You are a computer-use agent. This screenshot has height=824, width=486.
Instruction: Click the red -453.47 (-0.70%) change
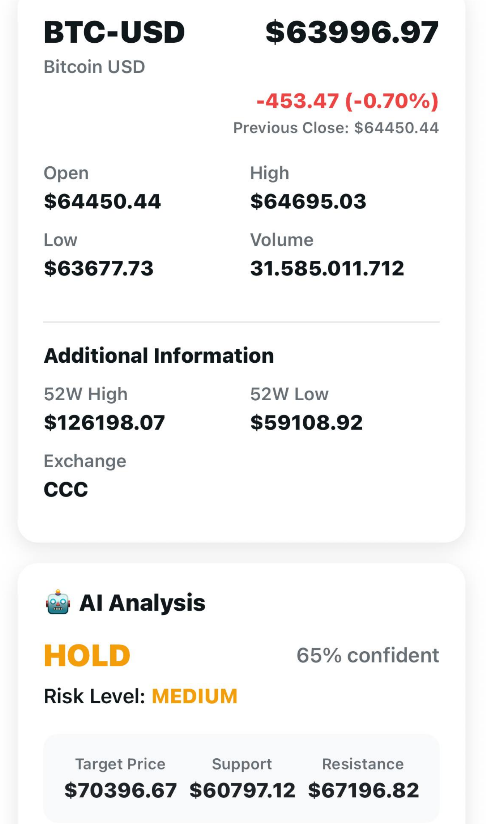(x=347, y=100)
